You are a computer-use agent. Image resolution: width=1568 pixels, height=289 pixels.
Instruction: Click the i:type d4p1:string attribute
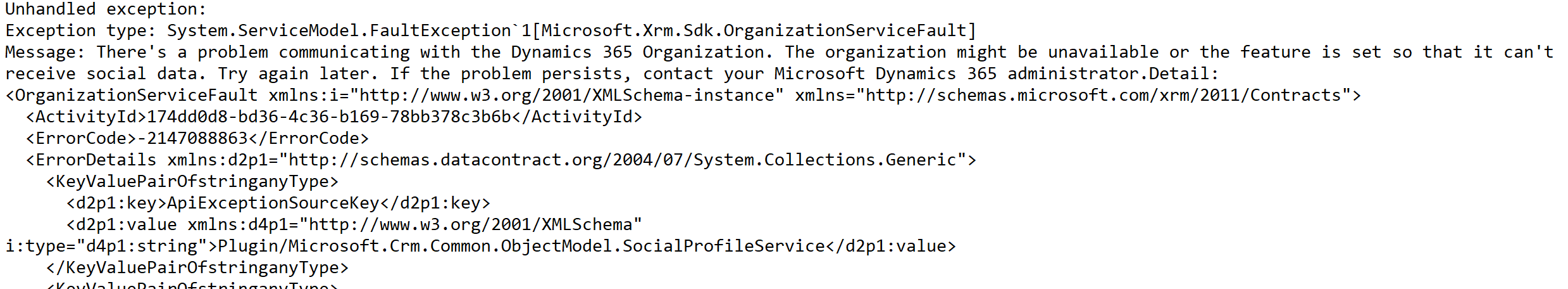coord(106,246)
